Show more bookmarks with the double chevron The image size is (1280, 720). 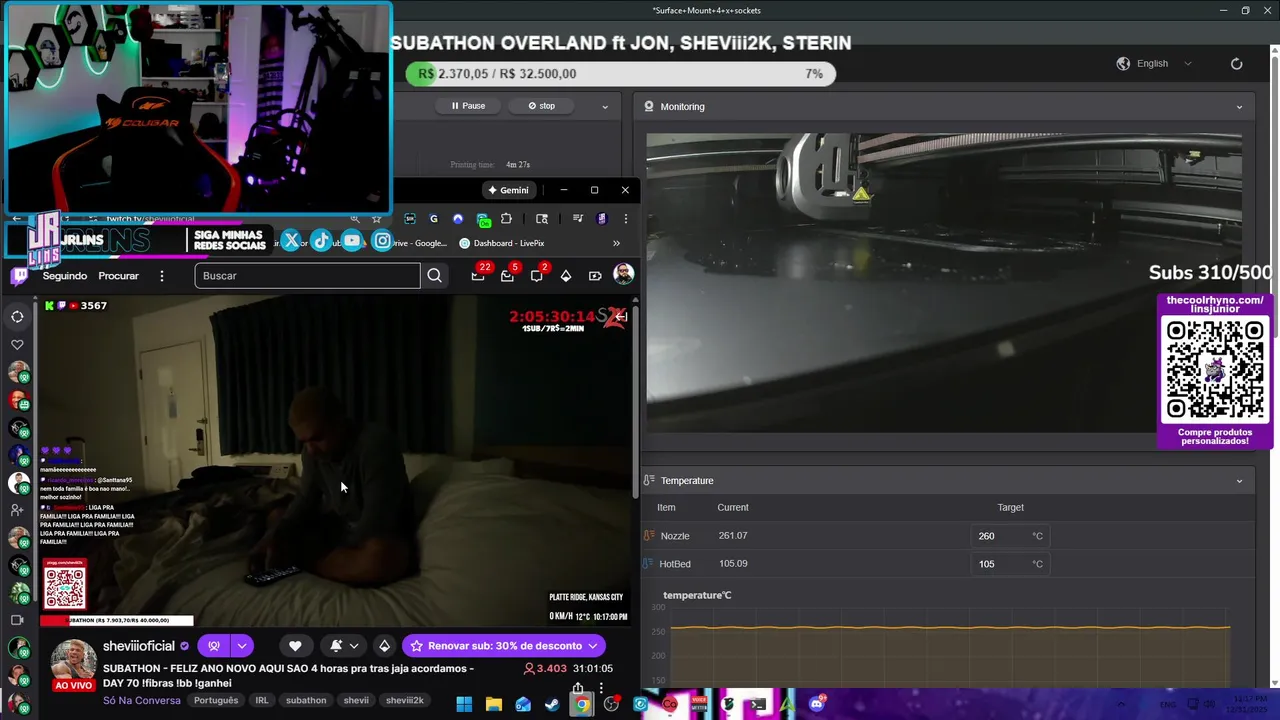click(x=616, y=243)
